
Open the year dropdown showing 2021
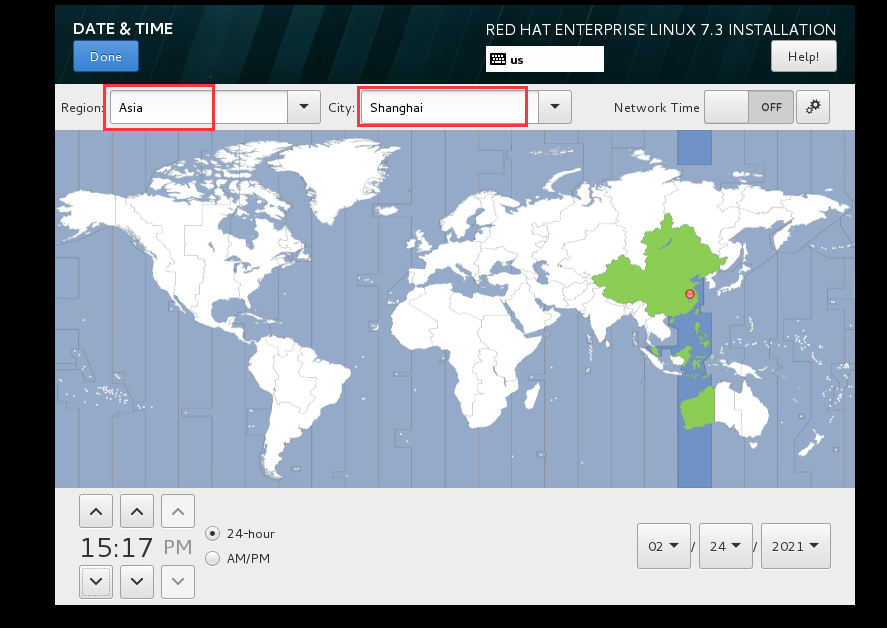tap(796, 546)
